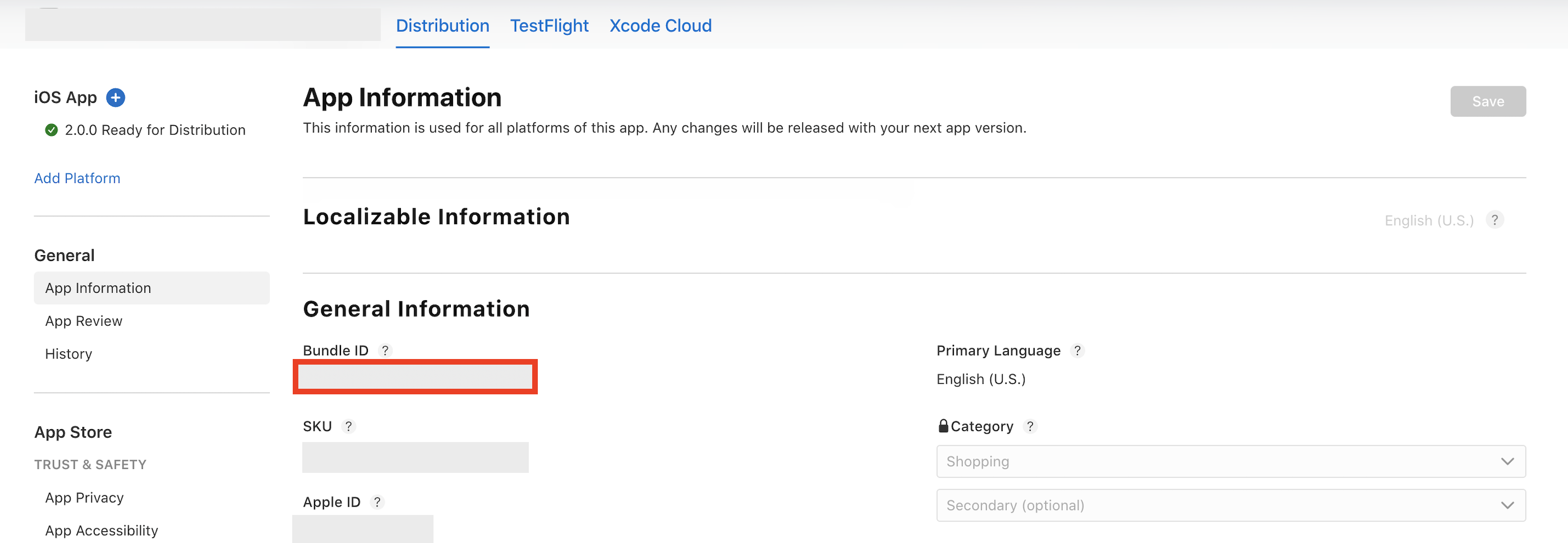Go to App Privacy in sidebar

(85, 498)
